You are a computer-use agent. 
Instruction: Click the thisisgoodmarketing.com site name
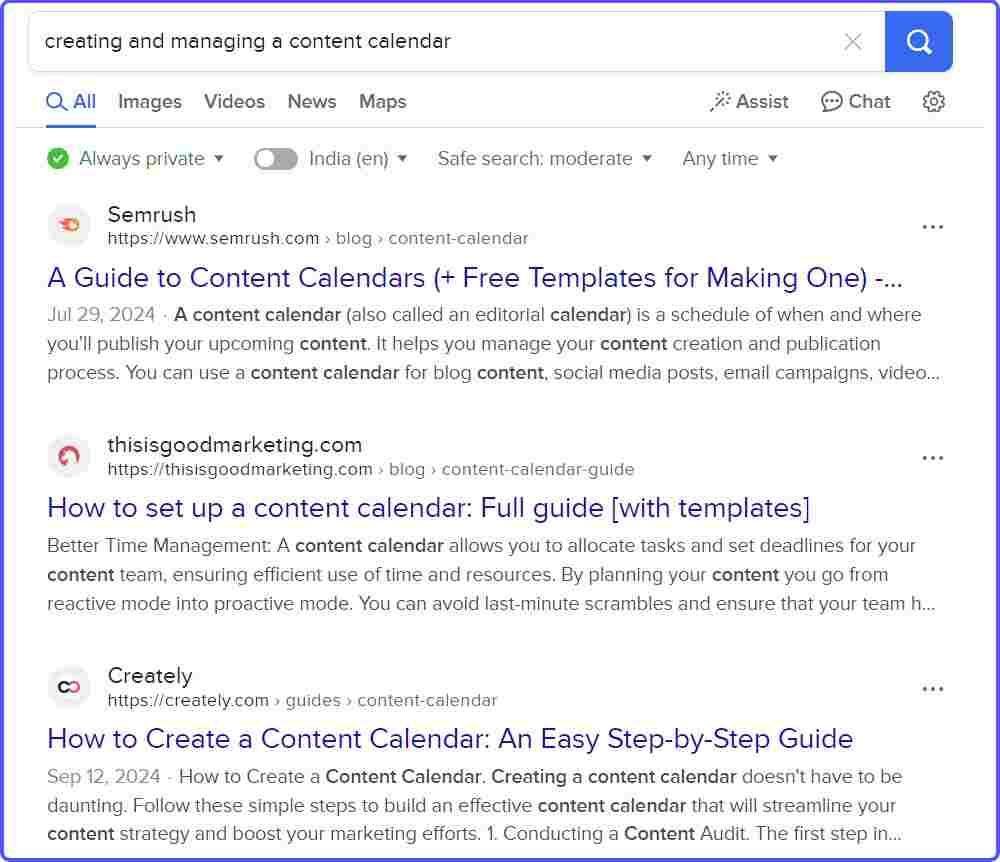click(235, 444)
